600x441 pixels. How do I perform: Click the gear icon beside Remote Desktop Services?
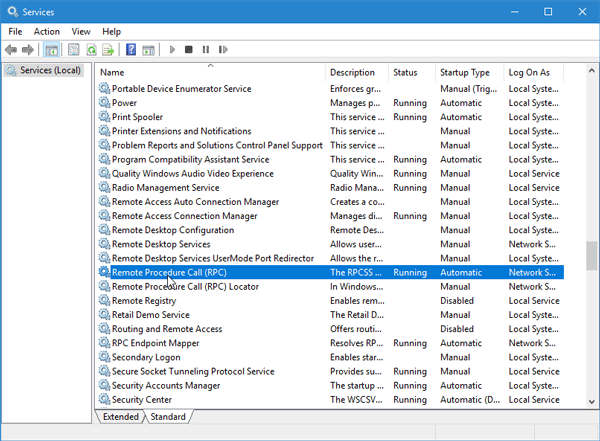(x=104, y=243)
